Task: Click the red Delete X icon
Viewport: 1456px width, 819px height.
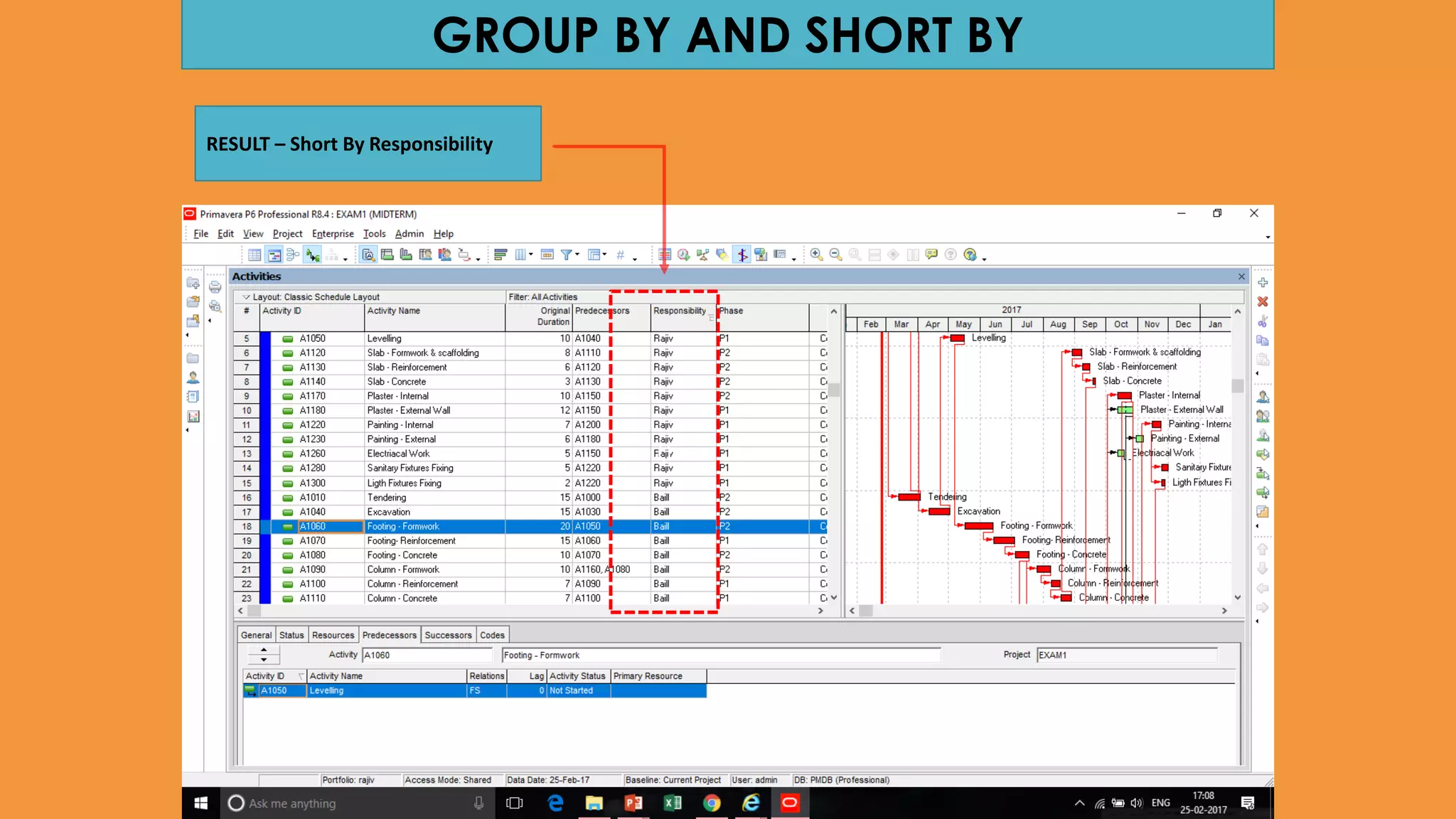Action: point(1263,302)
